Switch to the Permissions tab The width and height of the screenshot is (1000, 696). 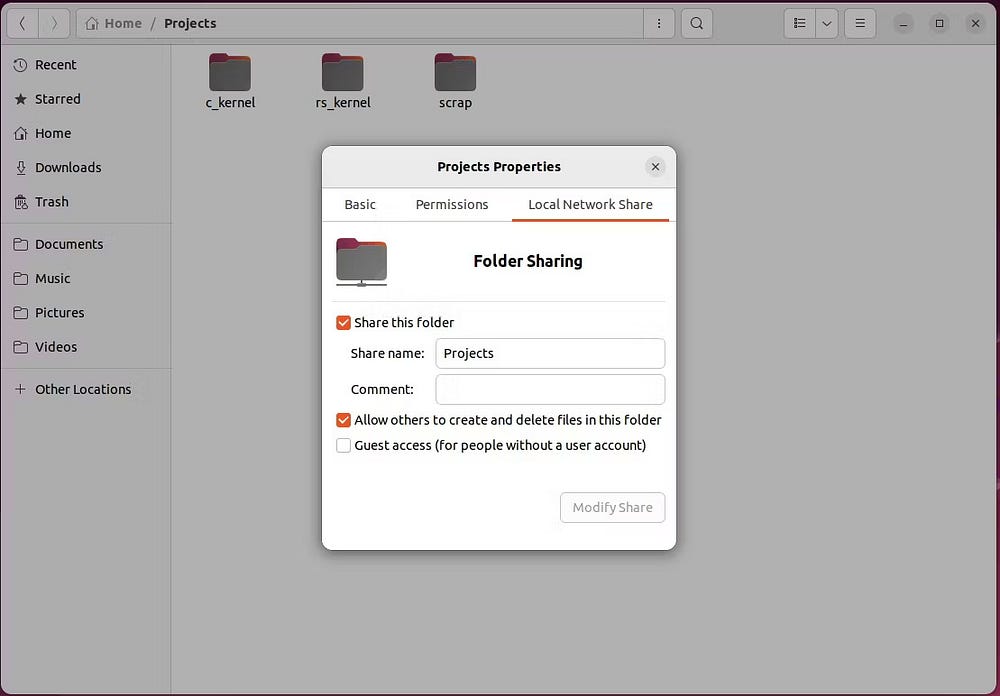click(x=451, y=204)
